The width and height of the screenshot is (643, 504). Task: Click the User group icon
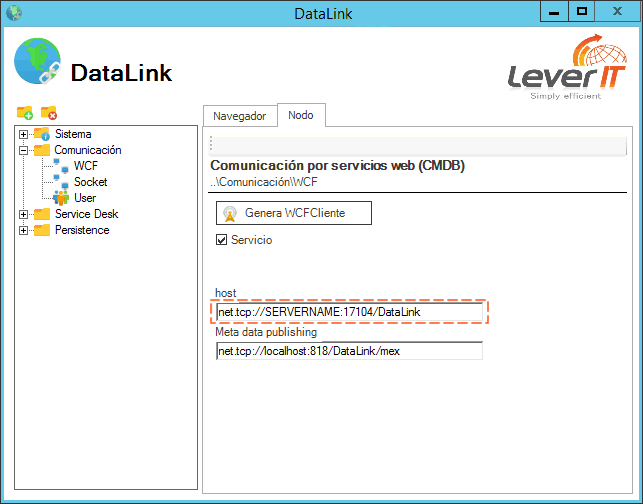[61, 198]
